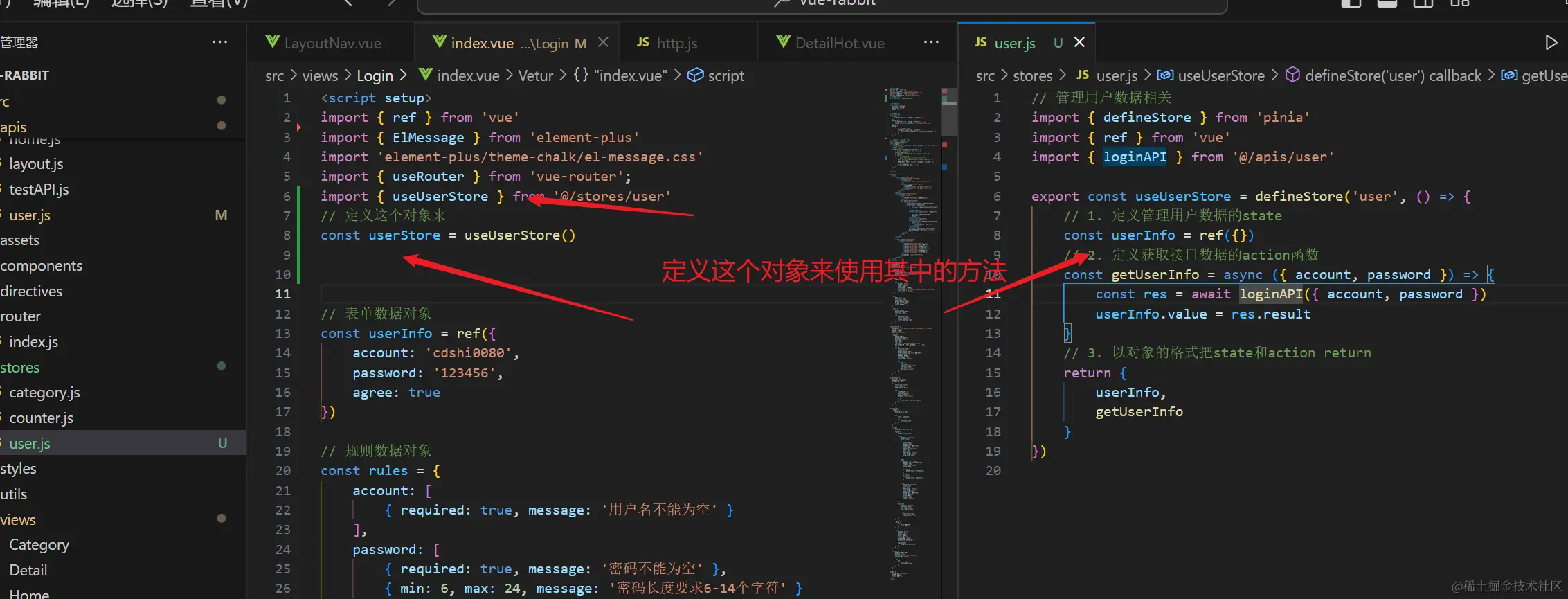Toggle primary sidebar layout icon in title bar

(x=1351, y=3)
